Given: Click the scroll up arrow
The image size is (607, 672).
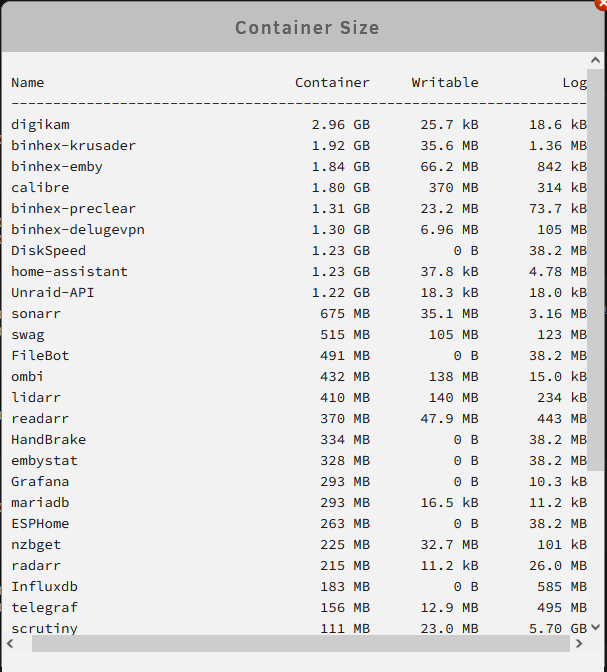Looking at the screenshot, I should tap(595, 60).
